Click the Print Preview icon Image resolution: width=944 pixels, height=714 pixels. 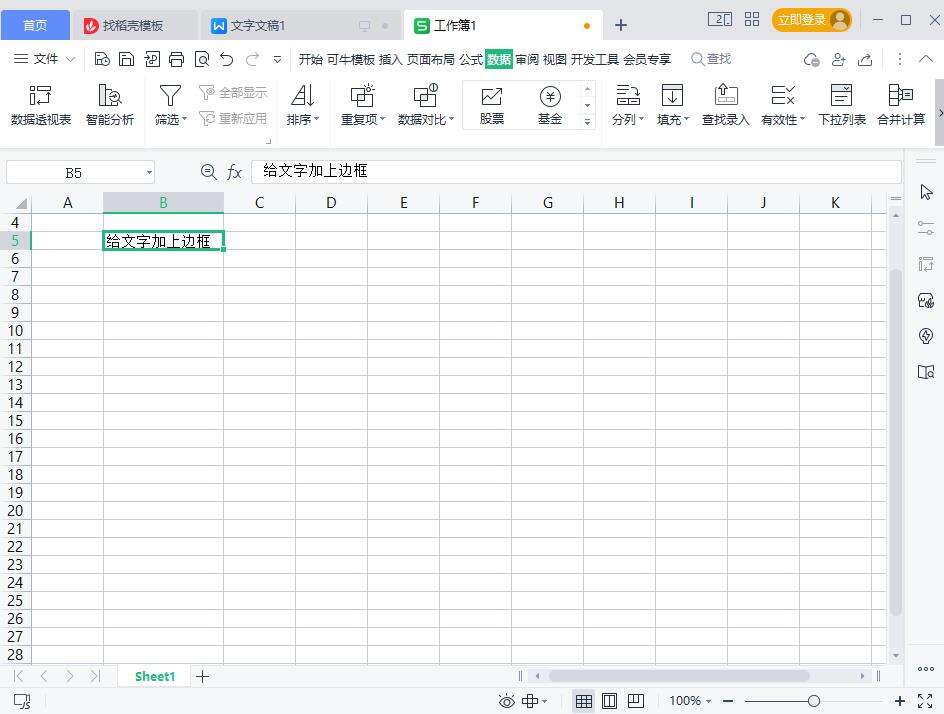click(202, 59)
